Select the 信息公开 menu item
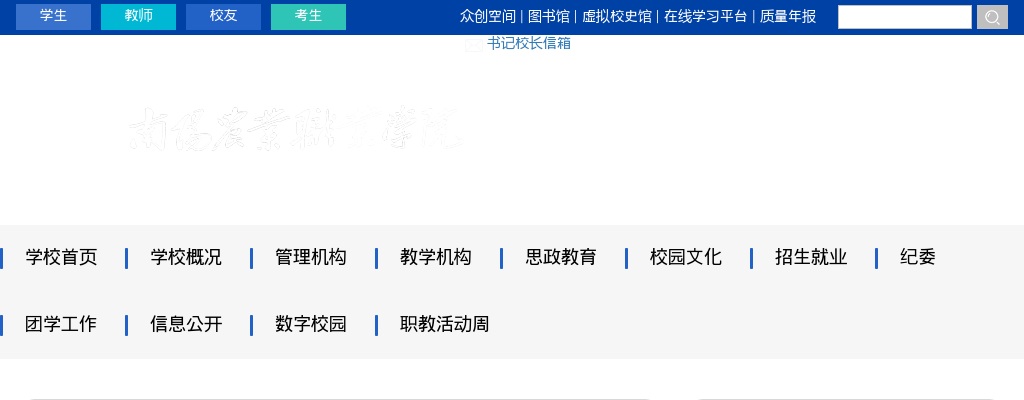Image resolution: width=1024 pixels, height=400 pixels. point(186,324)
